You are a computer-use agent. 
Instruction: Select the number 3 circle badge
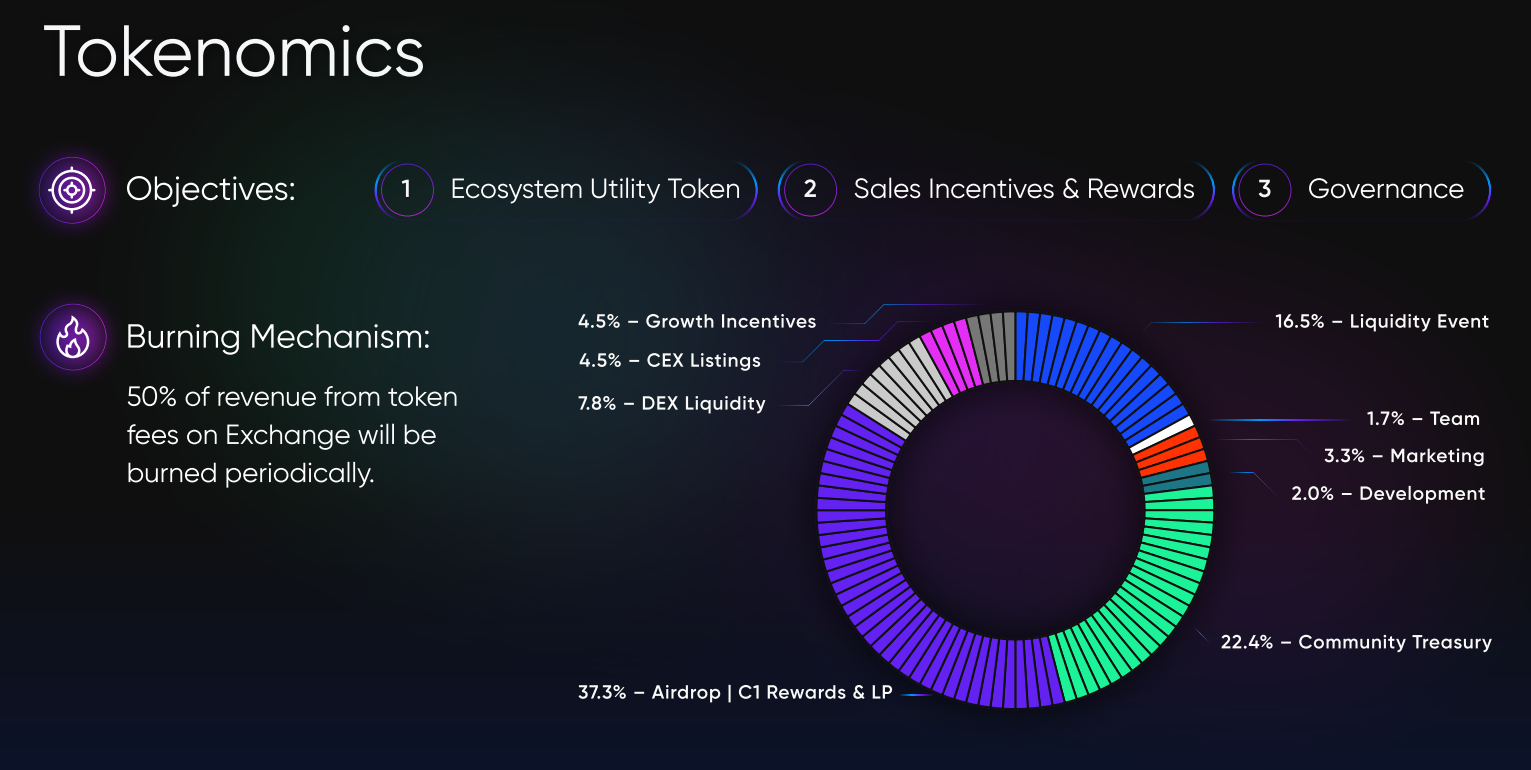tap(1264, 189)
